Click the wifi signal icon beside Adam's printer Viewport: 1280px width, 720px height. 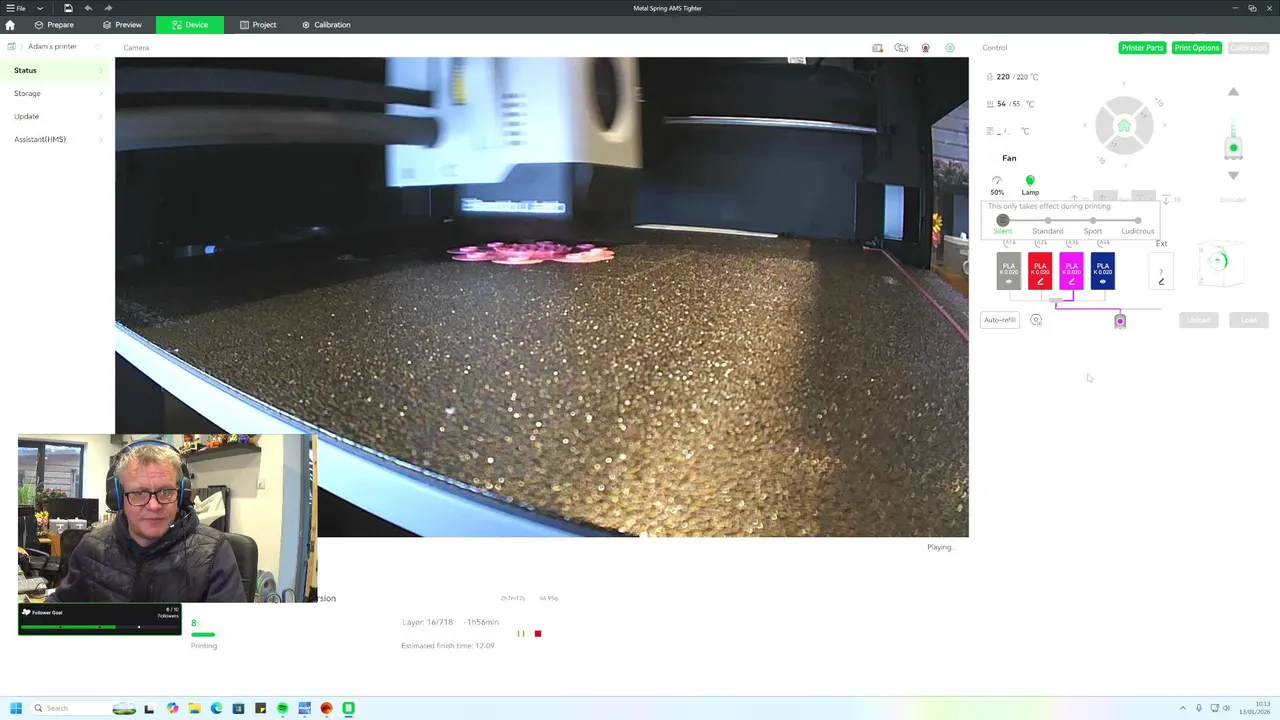pyautogui.click(x=98, y=47)
